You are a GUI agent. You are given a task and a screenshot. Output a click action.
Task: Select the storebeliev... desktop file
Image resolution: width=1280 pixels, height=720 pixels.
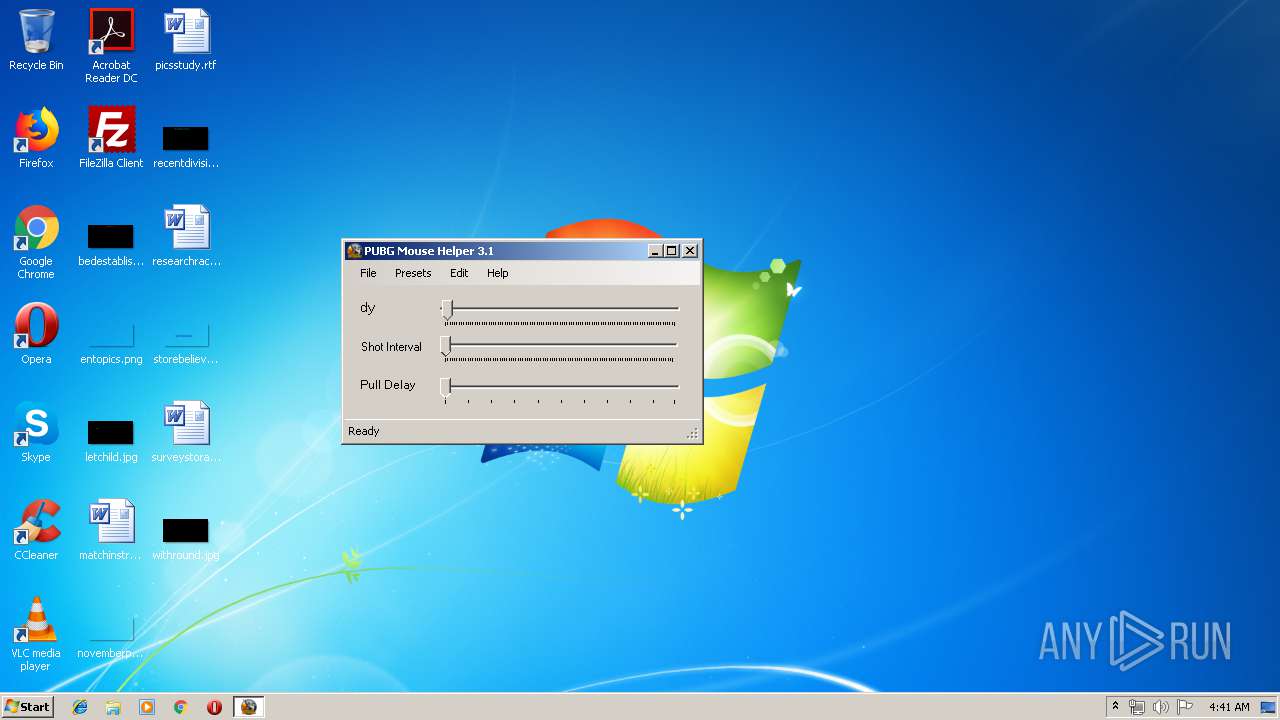[x=186, y=342]
